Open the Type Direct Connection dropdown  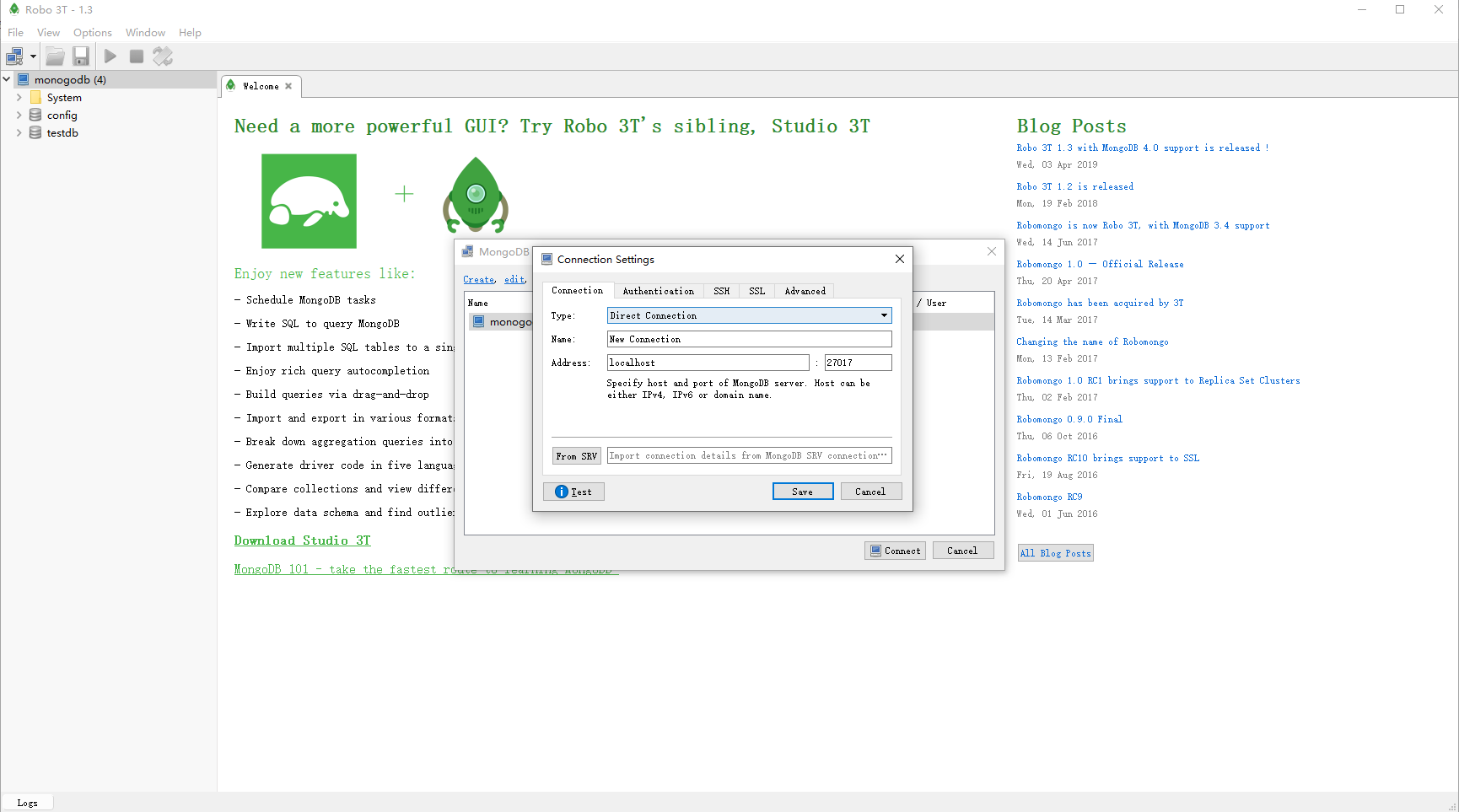pyautogui.click(x=749, y=315)
